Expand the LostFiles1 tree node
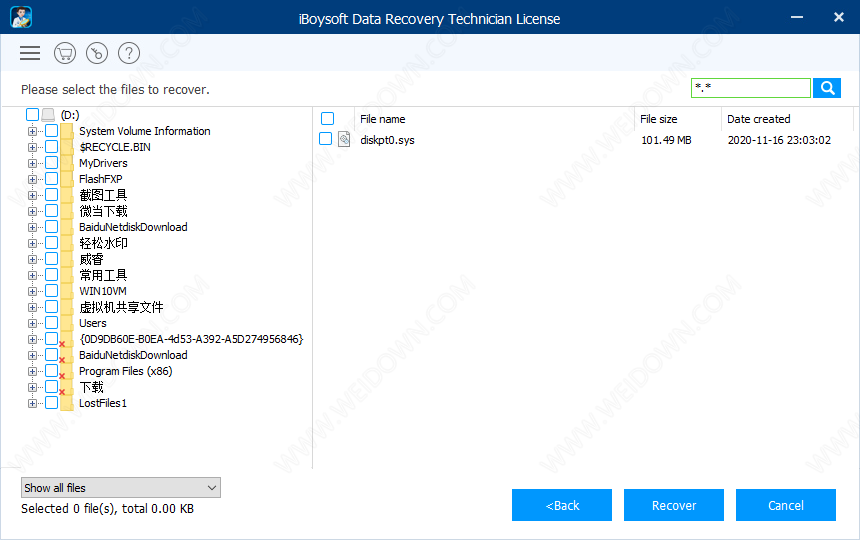Screen dimensions: 860x540 [x=32, y=403]
